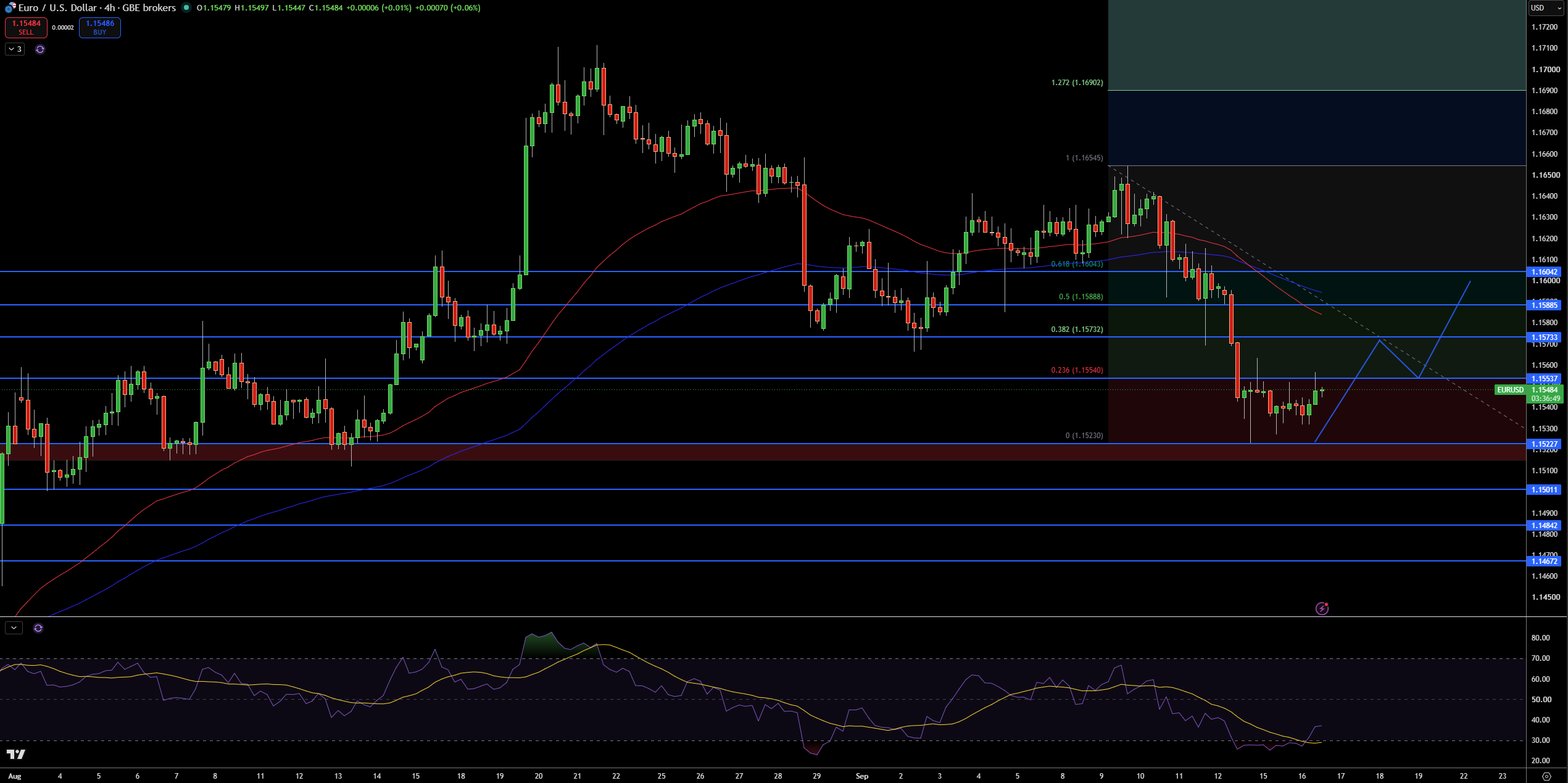Open chart settings hexagon icon
Image resolution: width=1568 pixels, height=783 pixels.
coord(1546,776)
